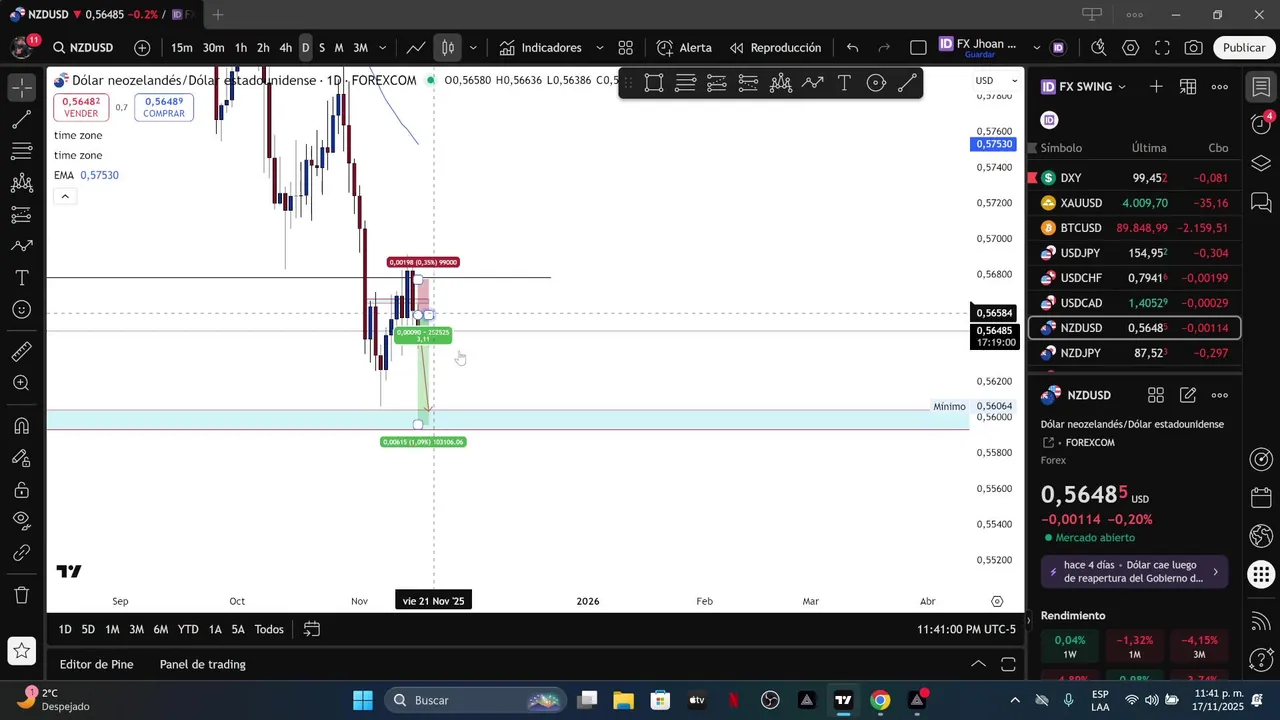Expand FX Jhoan layout dropdown arrow

point(1036,48)
